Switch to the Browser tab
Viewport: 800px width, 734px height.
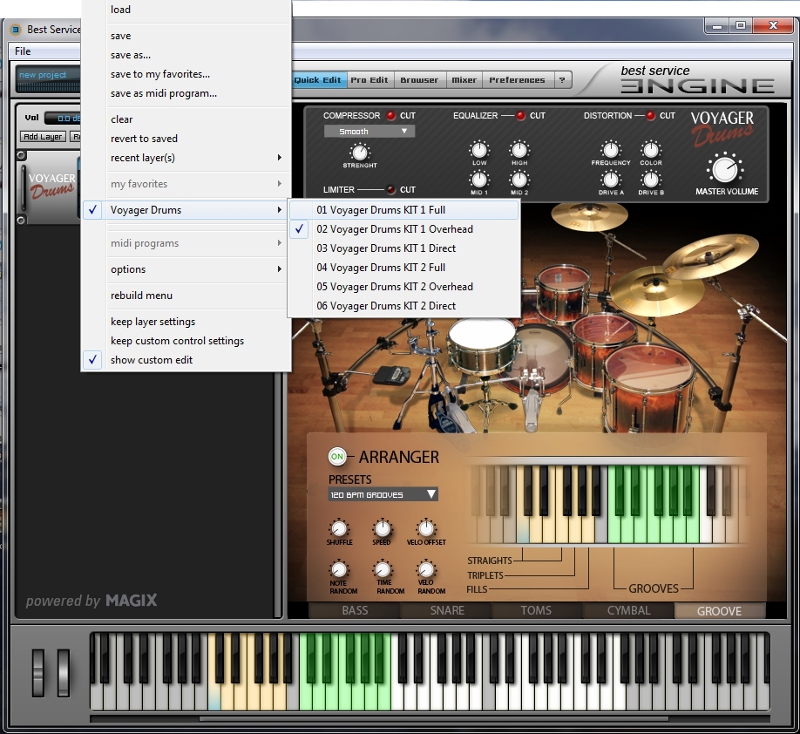[419, 80]
